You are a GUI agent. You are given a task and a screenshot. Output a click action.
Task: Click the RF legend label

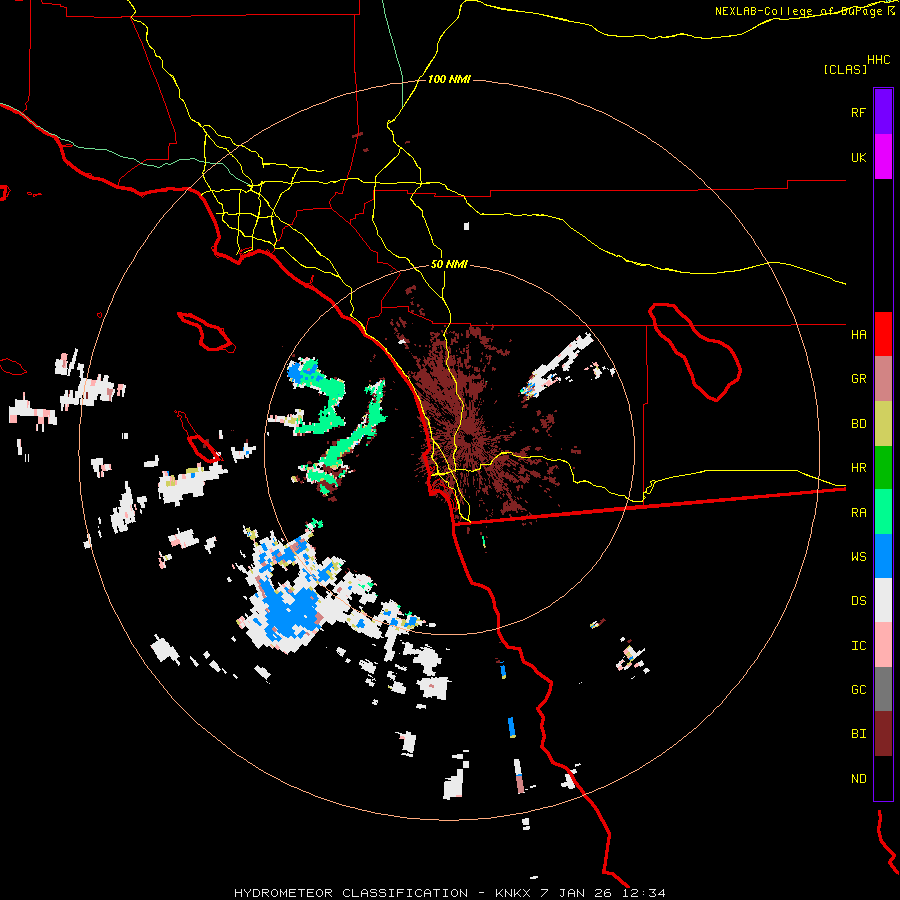pyautogui.click(x=858, y=112)
